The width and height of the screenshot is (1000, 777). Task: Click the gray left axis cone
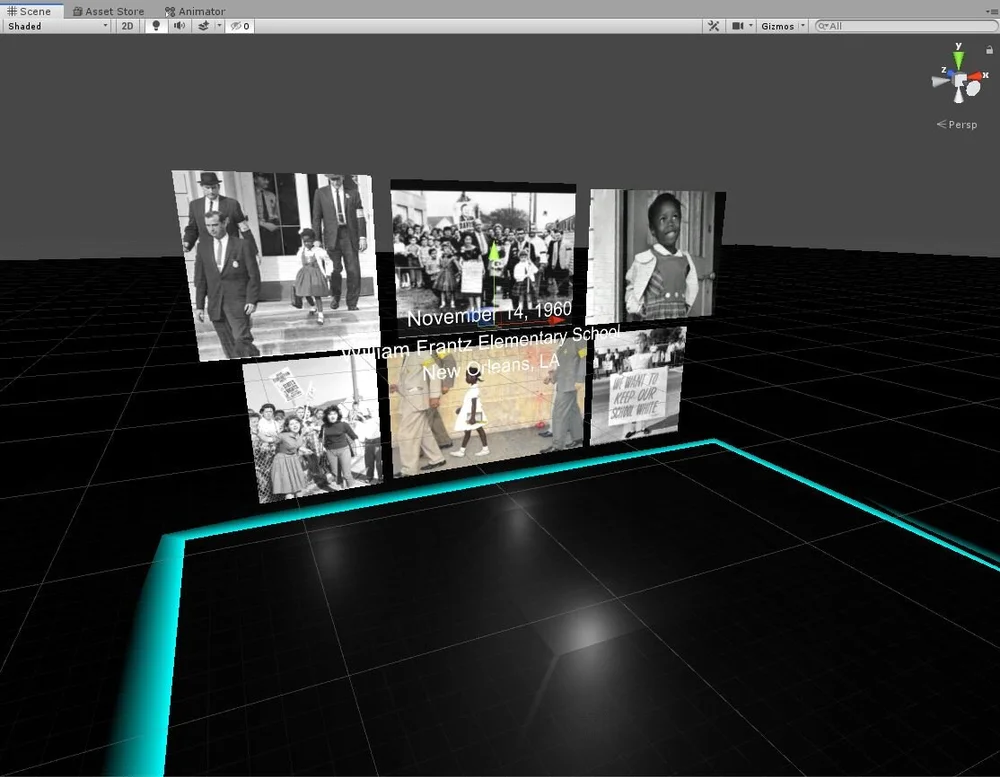pyautogui.click(x=940, y=82)
